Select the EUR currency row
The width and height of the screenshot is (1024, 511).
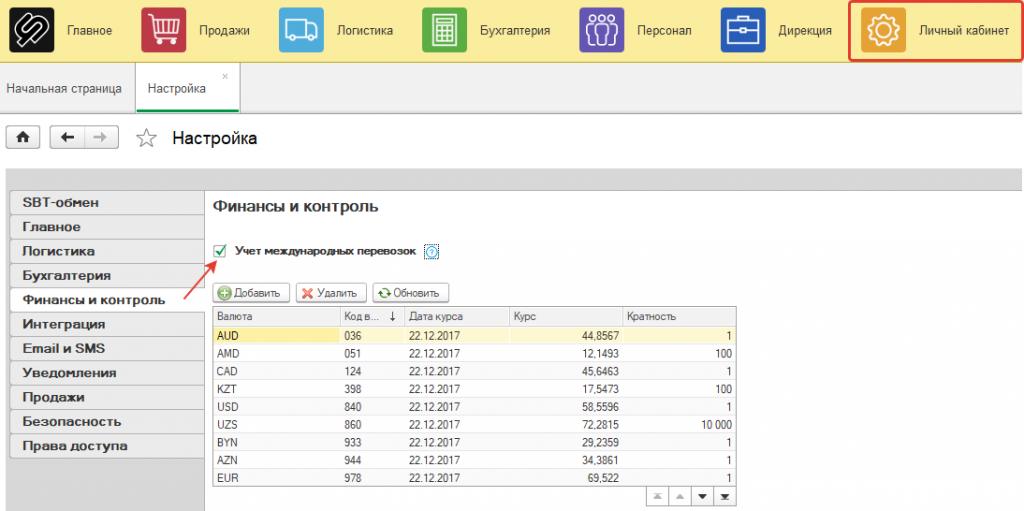(x=475, y=478)
